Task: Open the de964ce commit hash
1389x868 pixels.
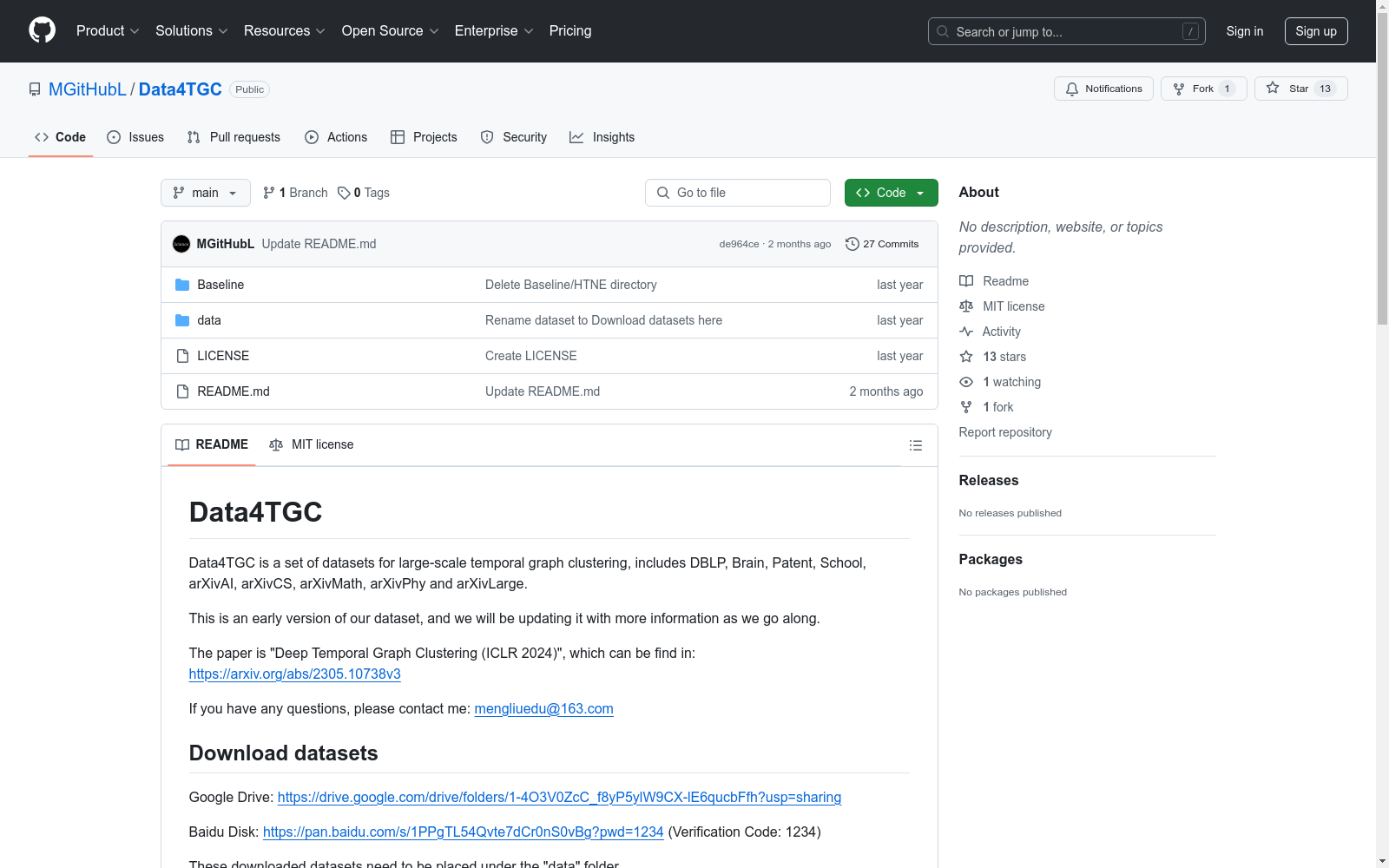Action: 739,244
